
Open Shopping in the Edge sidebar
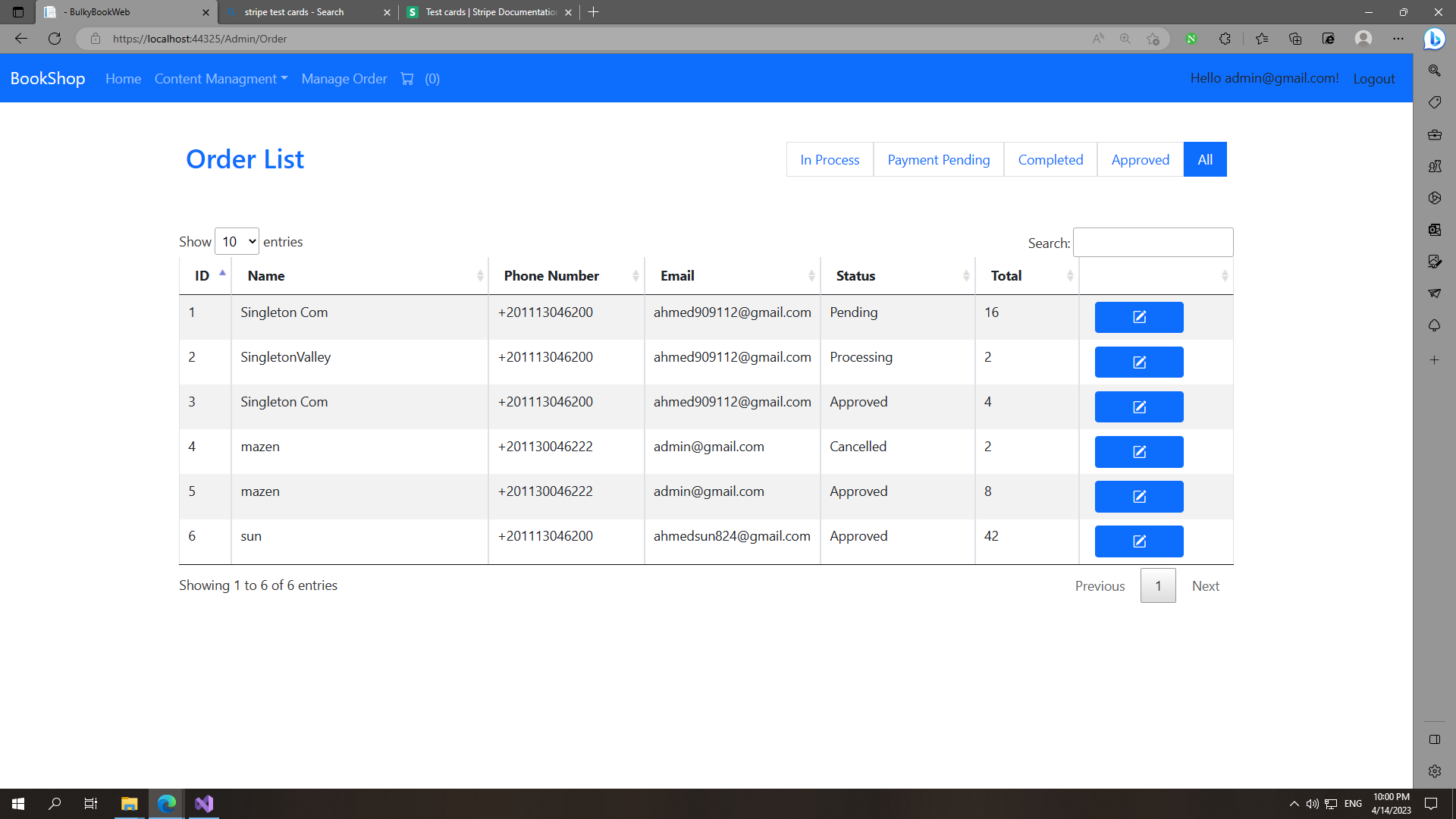coord(1435,102)
